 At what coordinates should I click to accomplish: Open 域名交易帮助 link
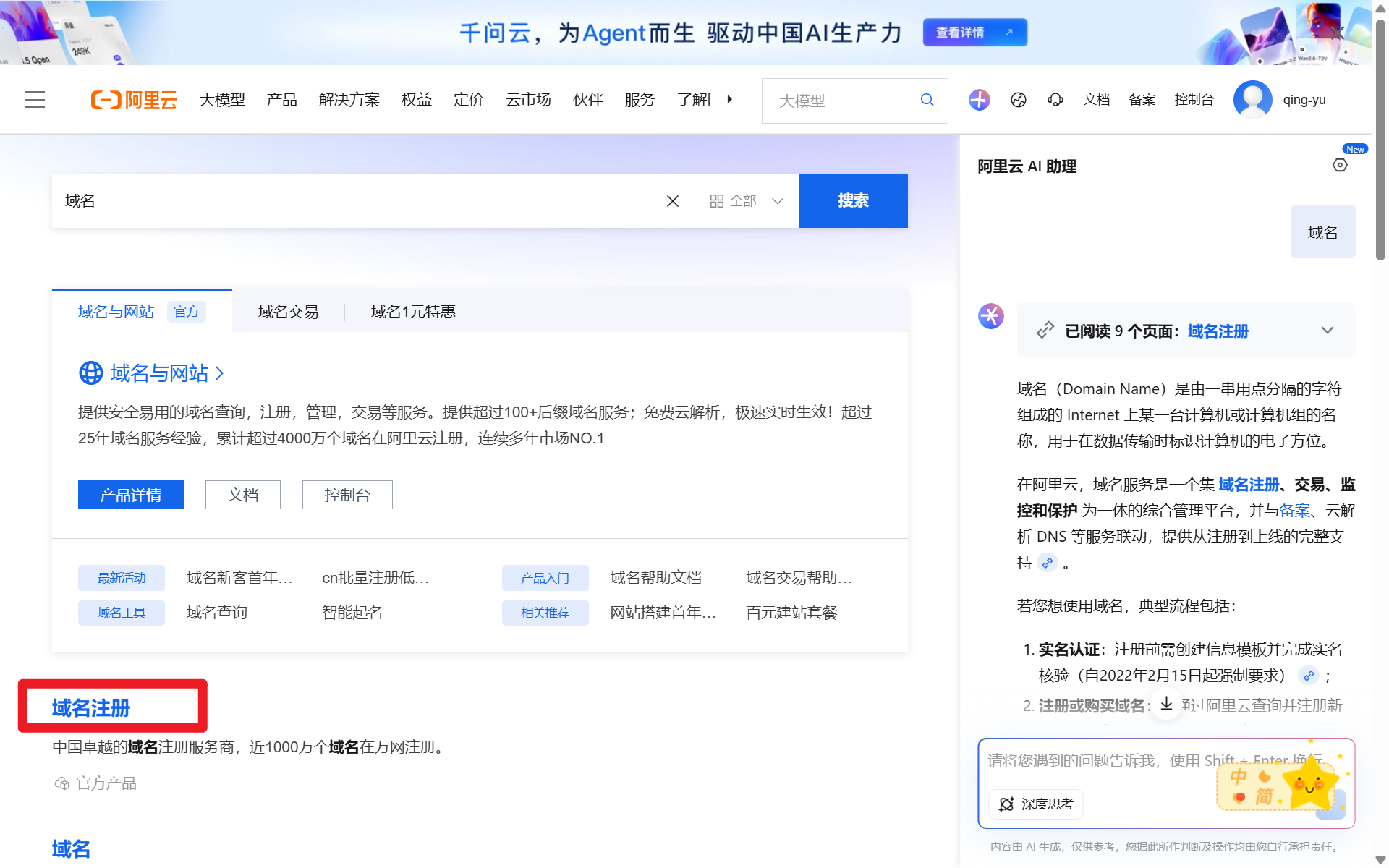click(x=799, y=578)
